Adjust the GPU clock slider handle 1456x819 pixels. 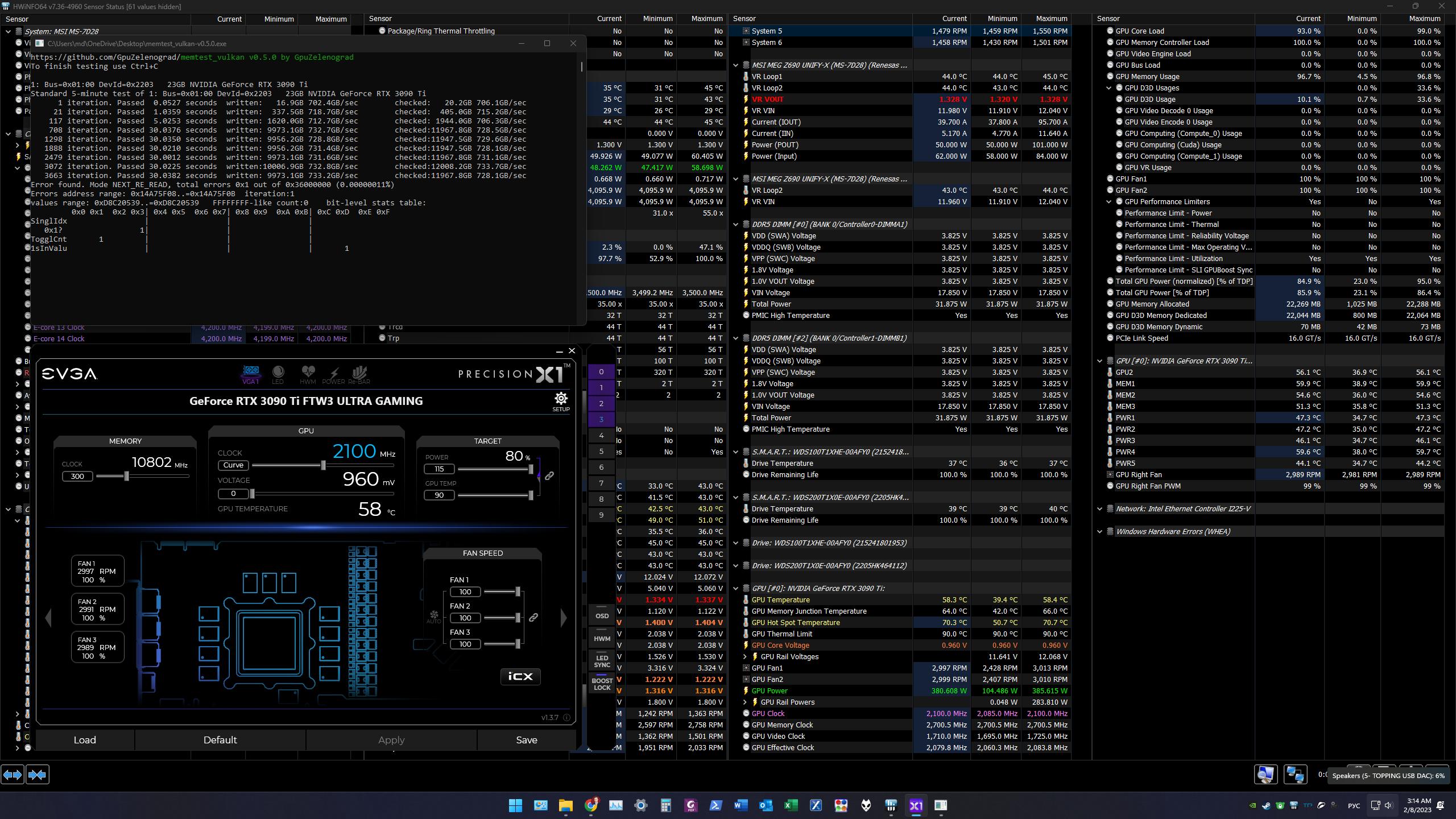323,465
